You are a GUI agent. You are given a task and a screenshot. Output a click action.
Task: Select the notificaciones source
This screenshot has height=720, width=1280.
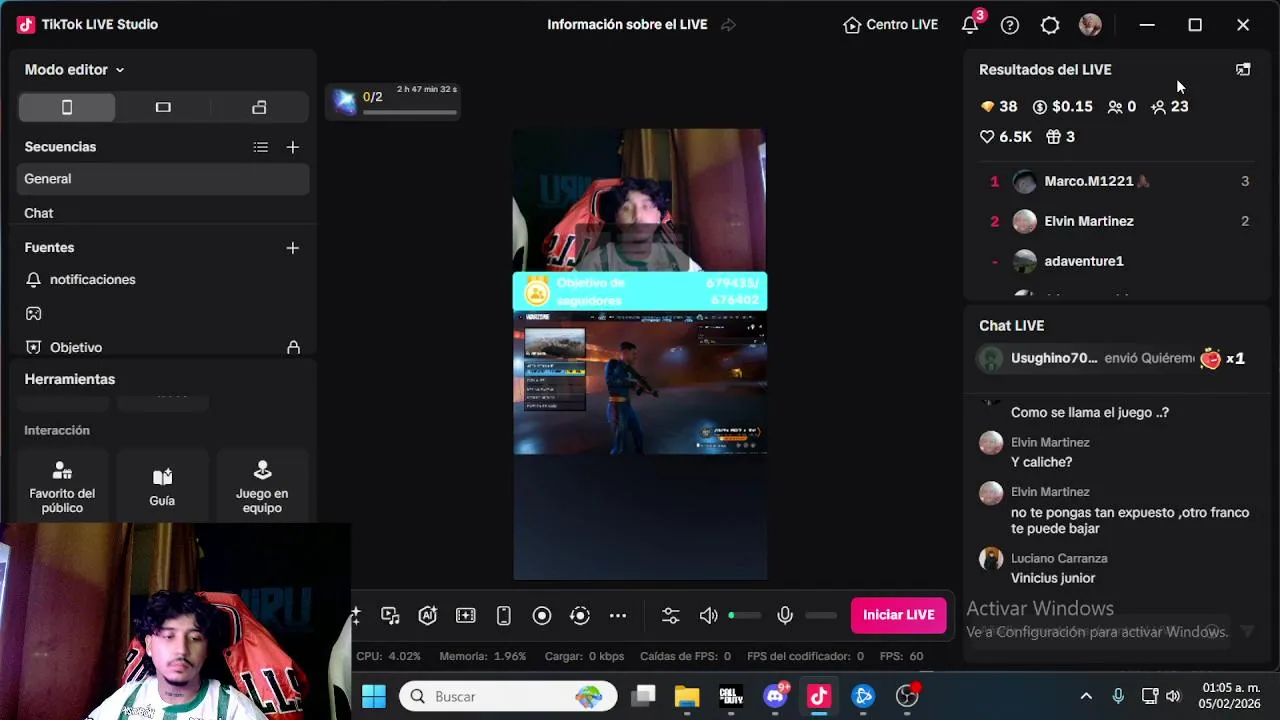point(163,280)
